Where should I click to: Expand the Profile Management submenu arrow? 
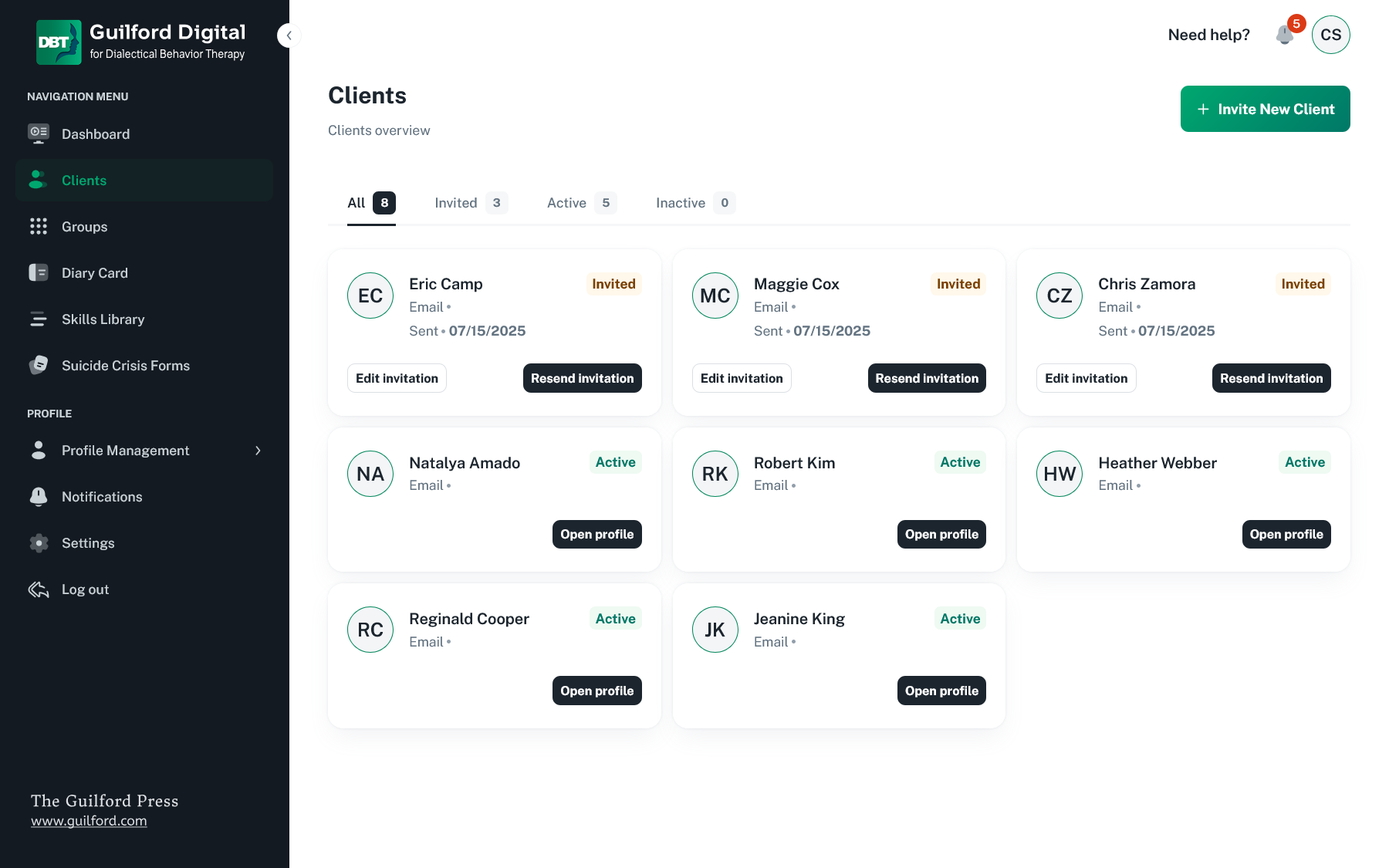[258, 451]
